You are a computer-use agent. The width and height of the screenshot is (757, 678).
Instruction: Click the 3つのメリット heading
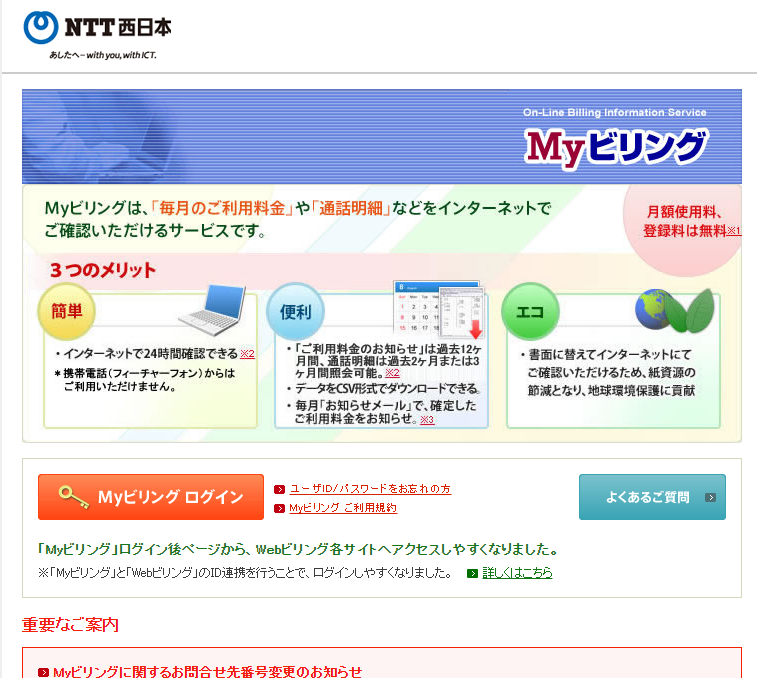tap(103, 269)
